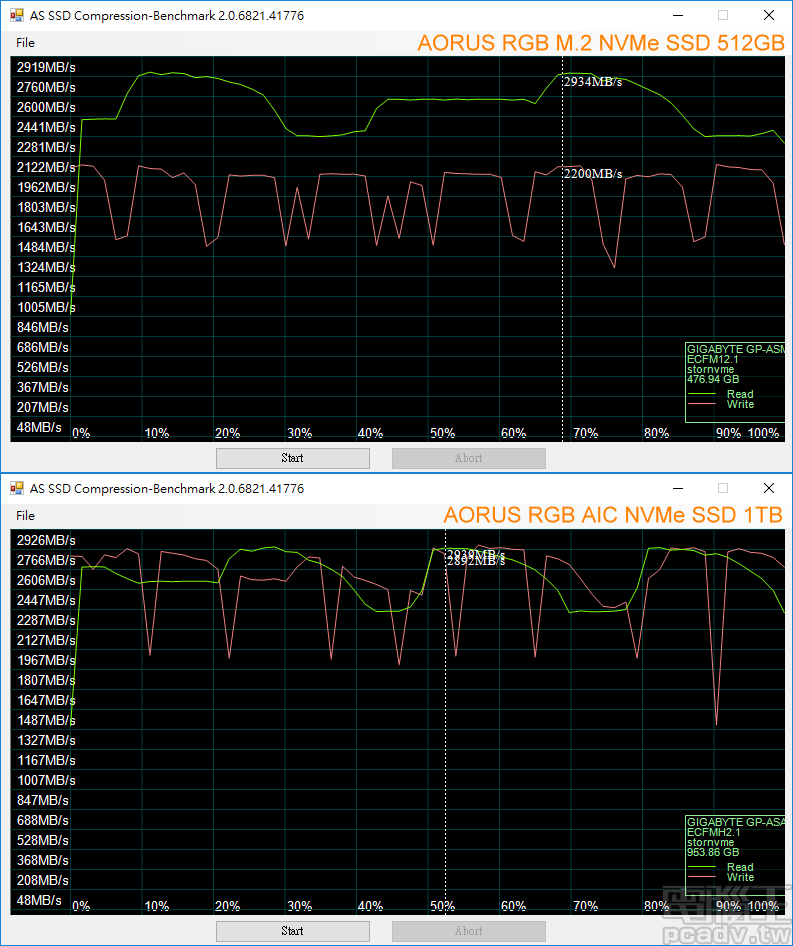Click Abort button in top benchmark window

(469, 458)
